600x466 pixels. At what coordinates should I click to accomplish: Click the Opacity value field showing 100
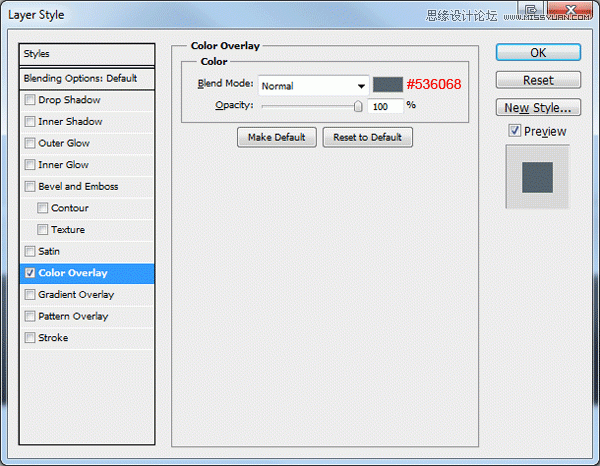(x=385, y=106)
